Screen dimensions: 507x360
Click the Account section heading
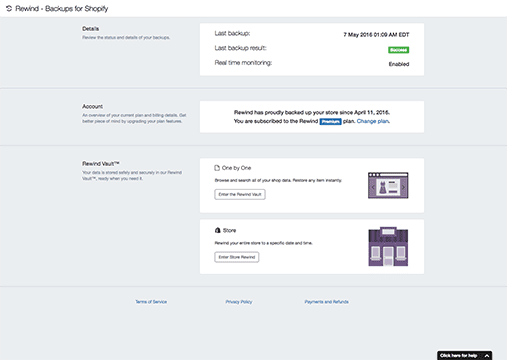92,106
